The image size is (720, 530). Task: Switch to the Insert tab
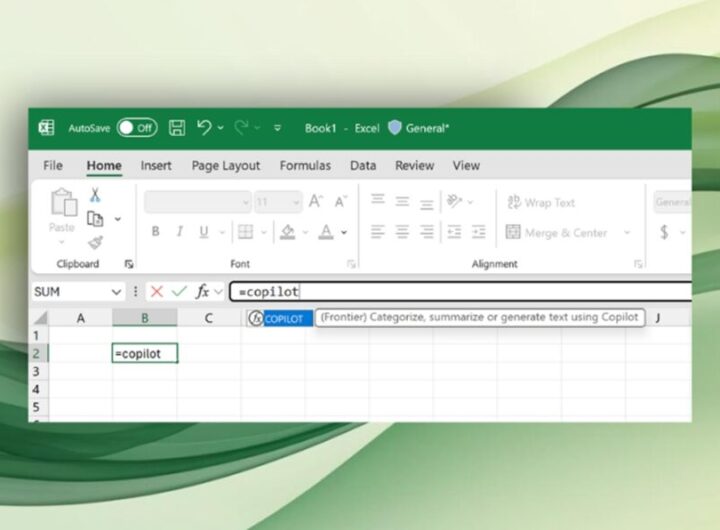tap(156, 166)
